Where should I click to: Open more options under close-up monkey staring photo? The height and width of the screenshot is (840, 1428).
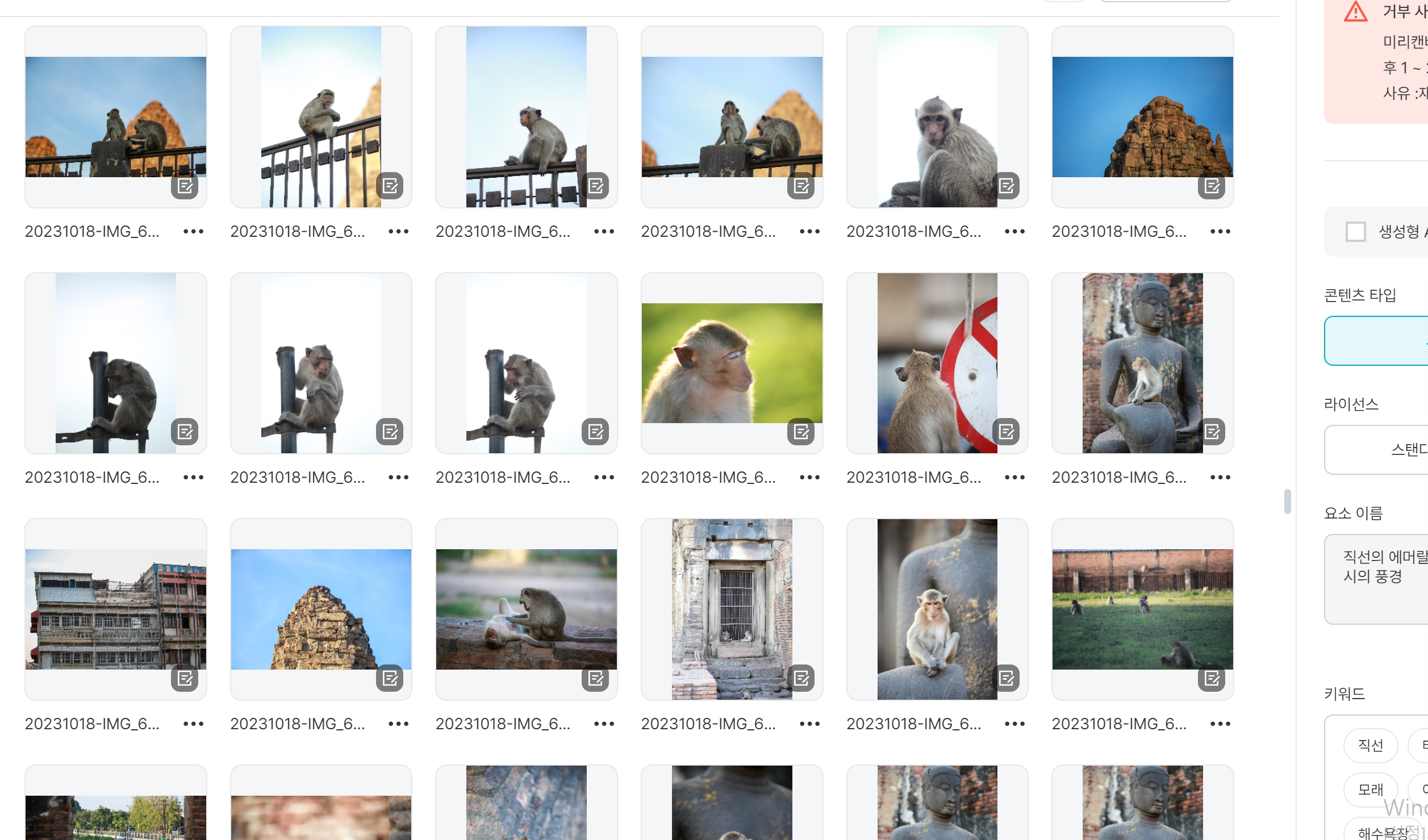[x=1015, y=232]
